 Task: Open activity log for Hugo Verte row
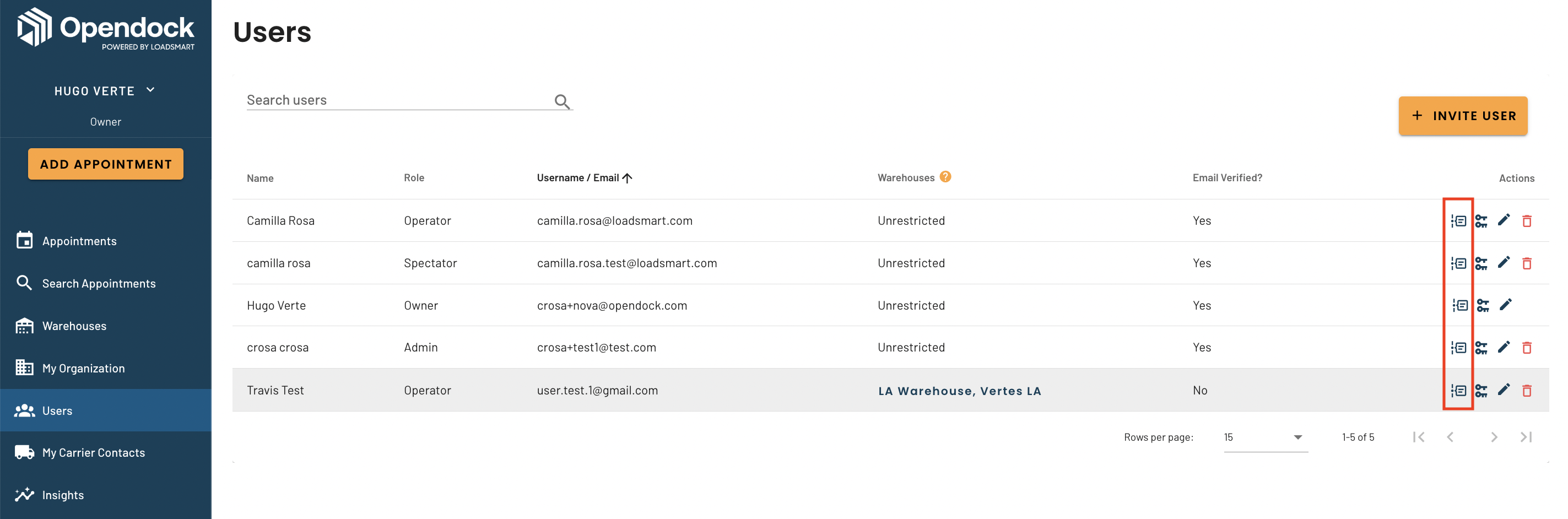click(1459, 305)
